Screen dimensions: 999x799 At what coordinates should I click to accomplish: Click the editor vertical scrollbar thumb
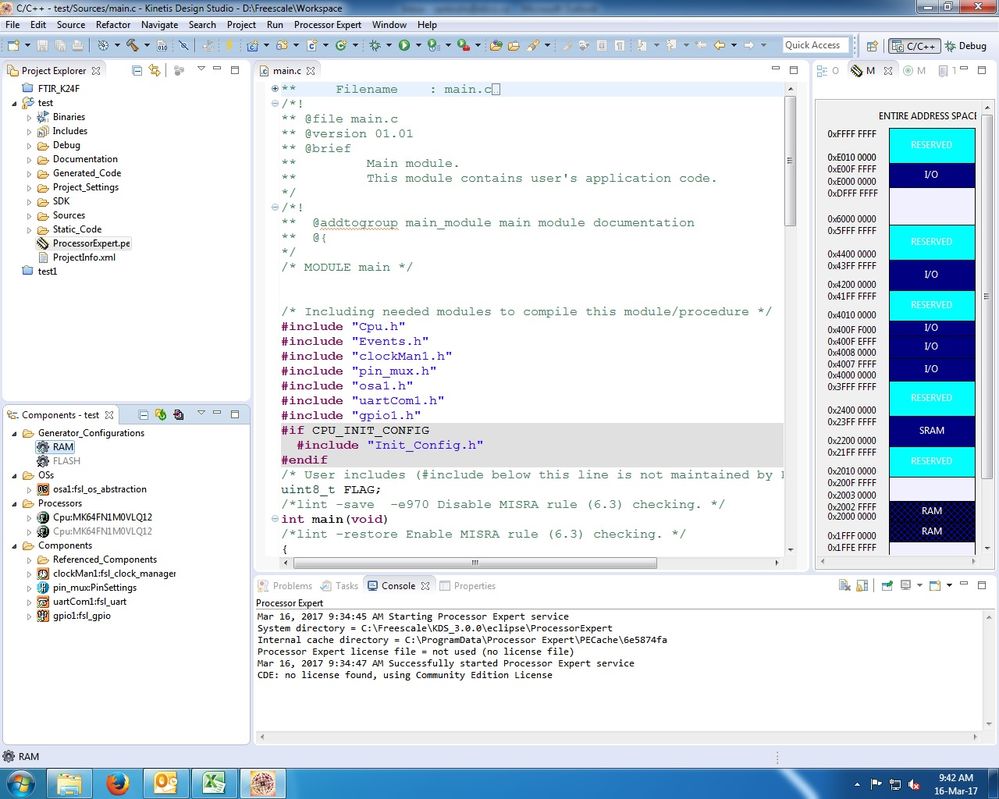[790, 161]
